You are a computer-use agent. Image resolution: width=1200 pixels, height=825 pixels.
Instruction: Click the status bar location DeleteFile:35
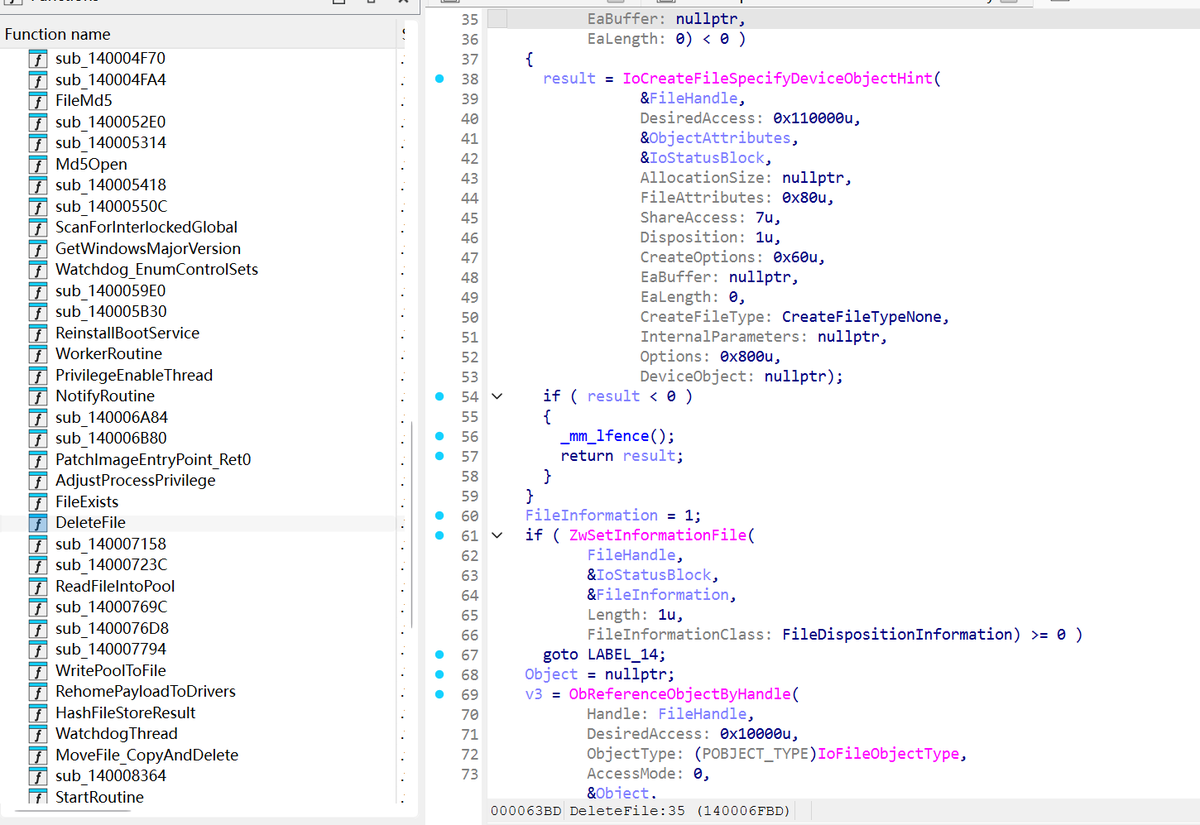(627, 809)
